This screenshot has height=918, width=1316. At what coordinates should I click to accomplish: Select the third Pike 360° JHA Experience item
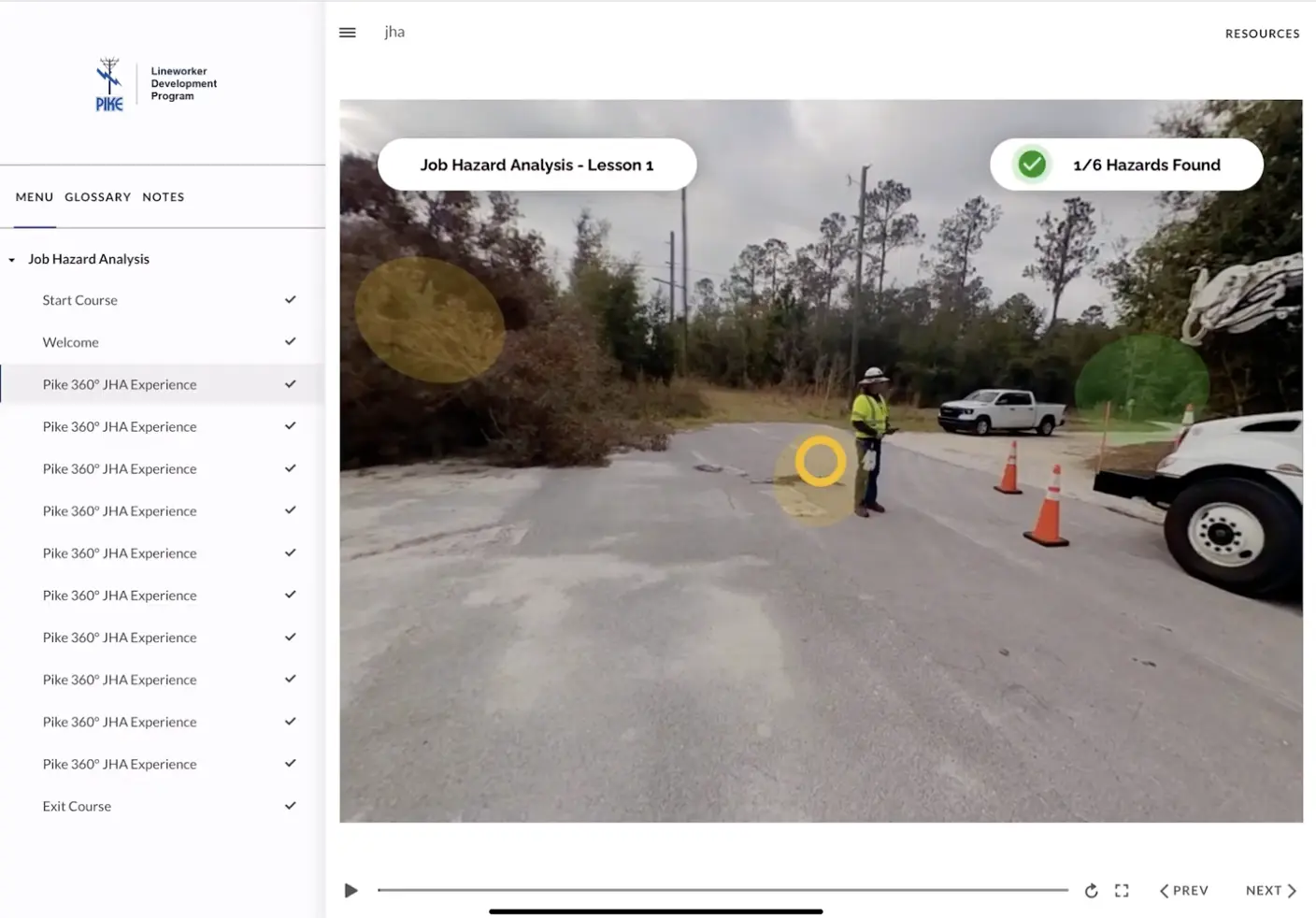click(x=120, y=468)
